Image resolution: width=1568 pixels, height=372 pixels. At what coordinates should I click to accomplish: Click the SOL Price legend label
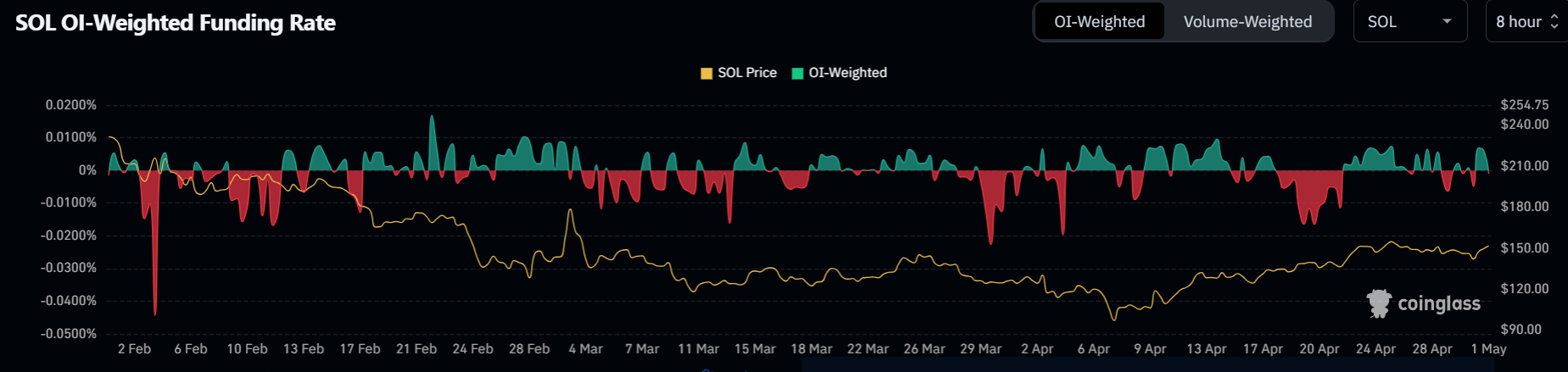tap(747, 73)
